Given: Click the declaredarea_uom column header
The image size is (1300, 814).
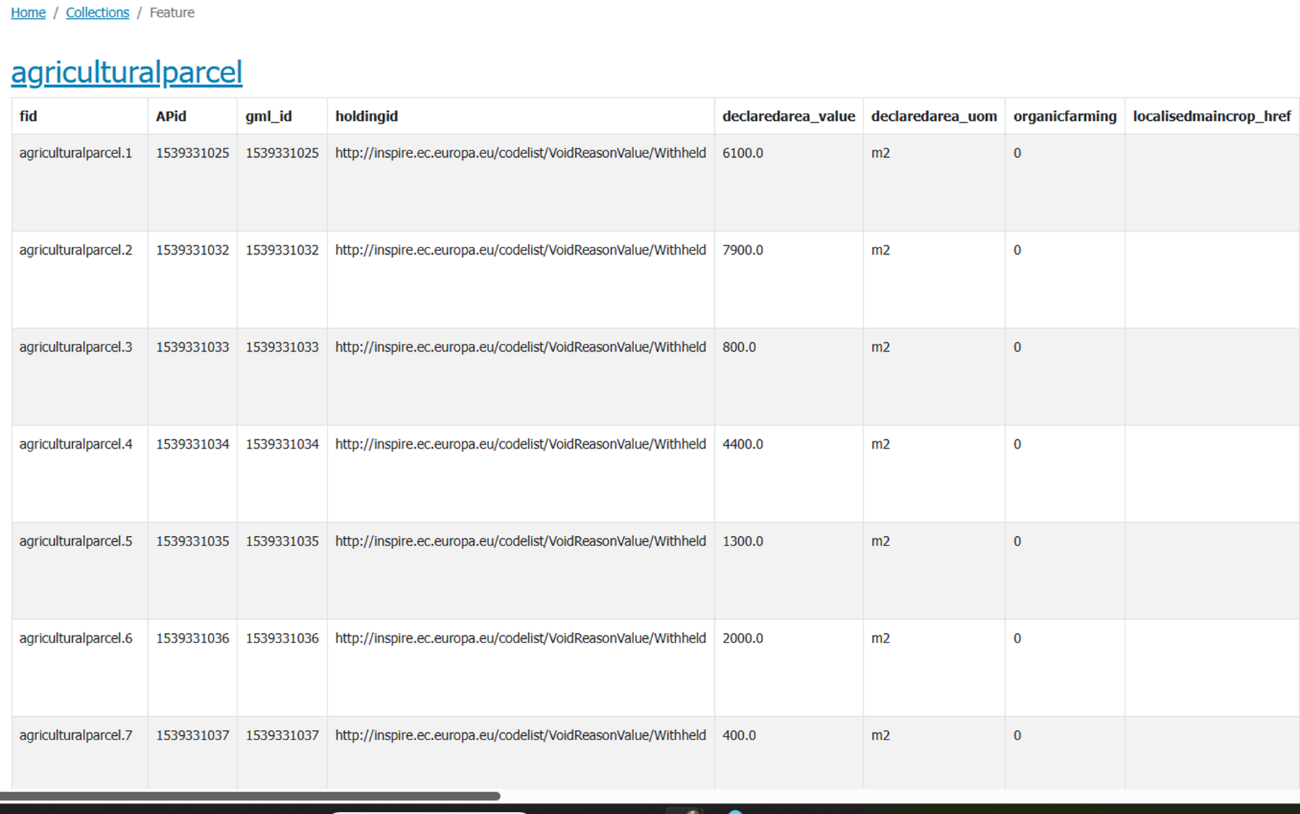Looking at the screenshot, I should (933, 116).
